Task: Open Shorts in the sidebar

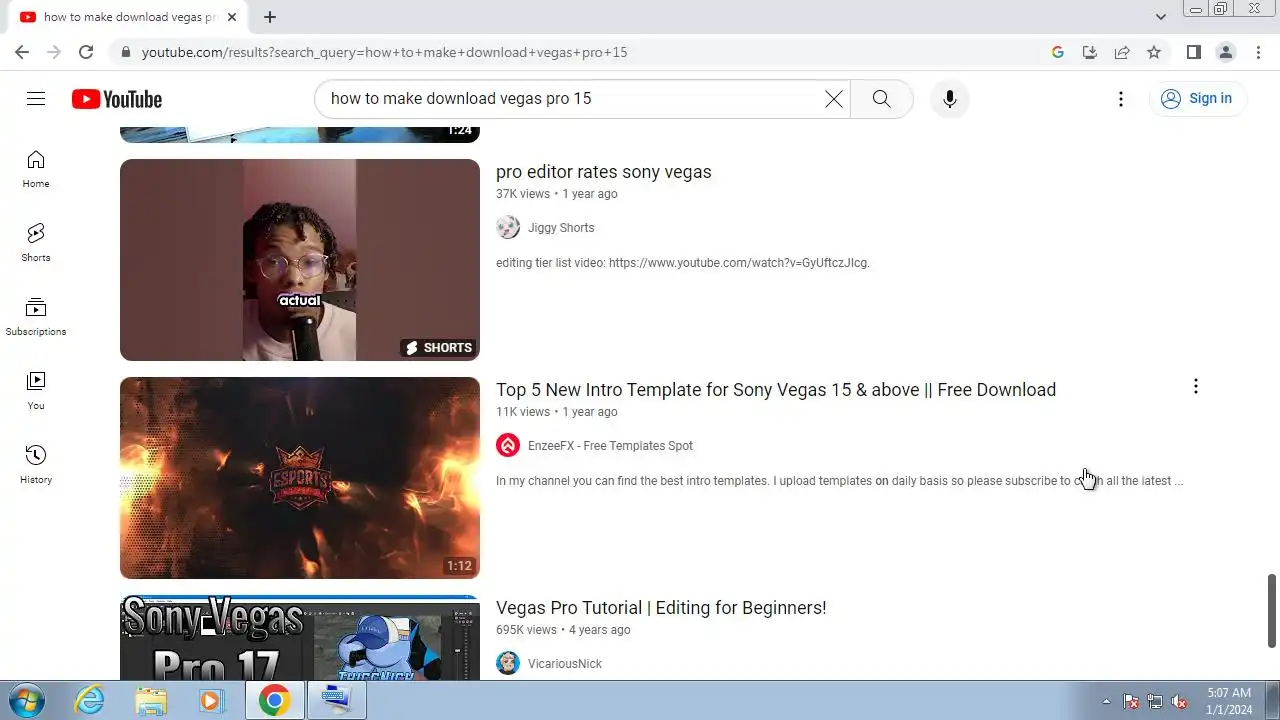Action: click(36, 243)
